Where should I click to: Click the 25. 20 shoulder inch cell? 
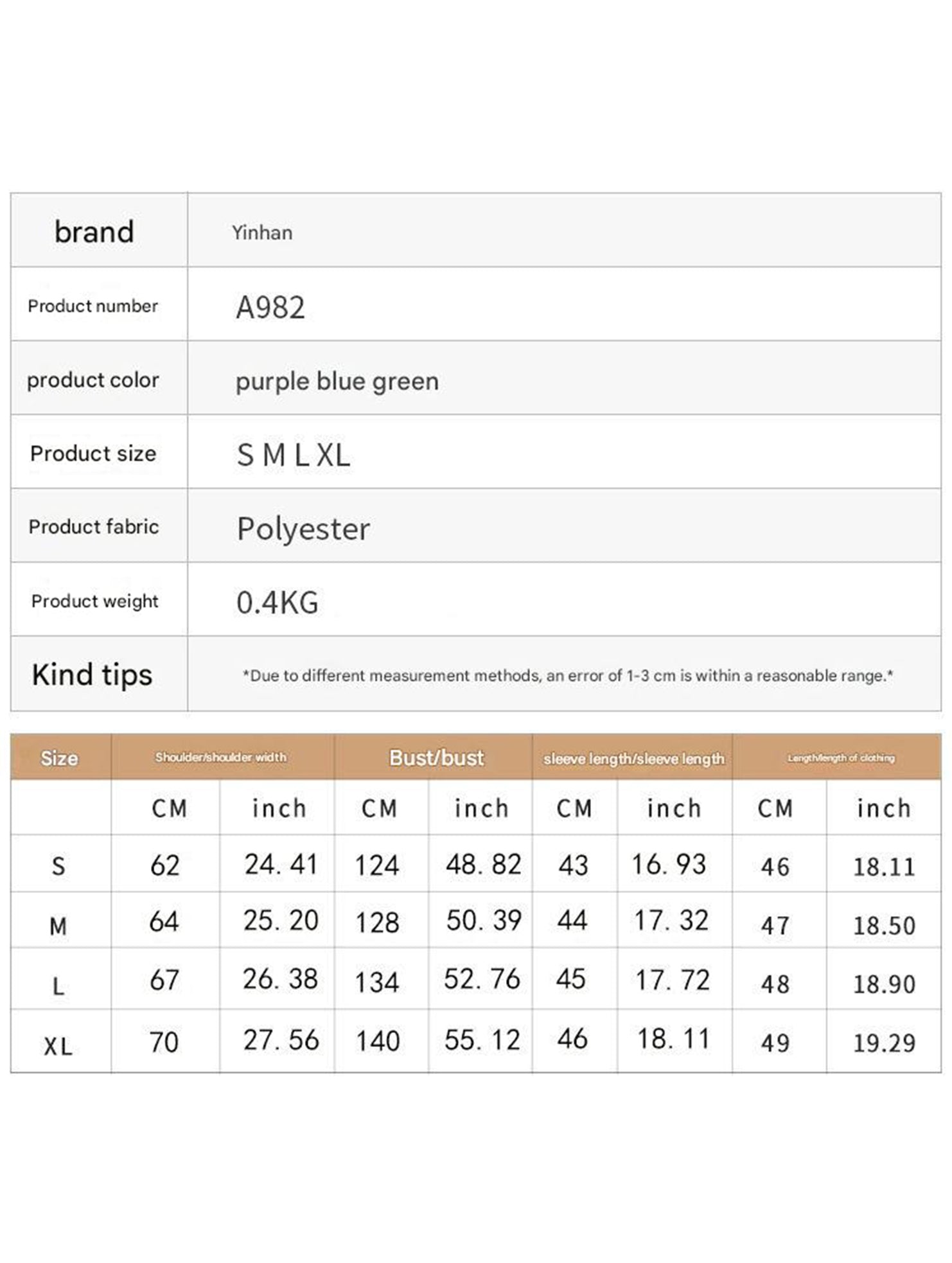(x=281, y=921)
